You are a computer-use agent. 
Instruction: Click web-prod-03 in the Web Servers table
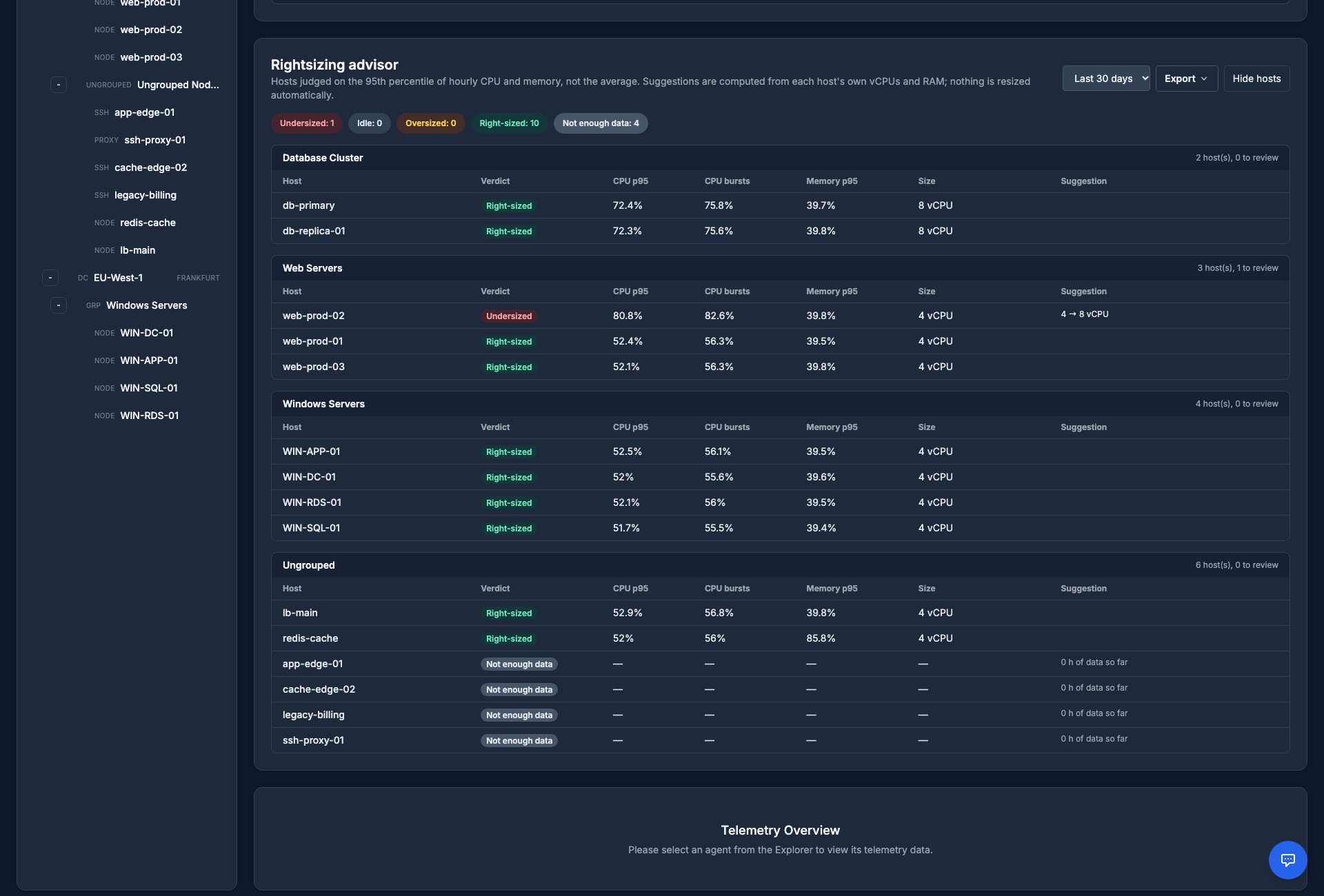point(313,367)
